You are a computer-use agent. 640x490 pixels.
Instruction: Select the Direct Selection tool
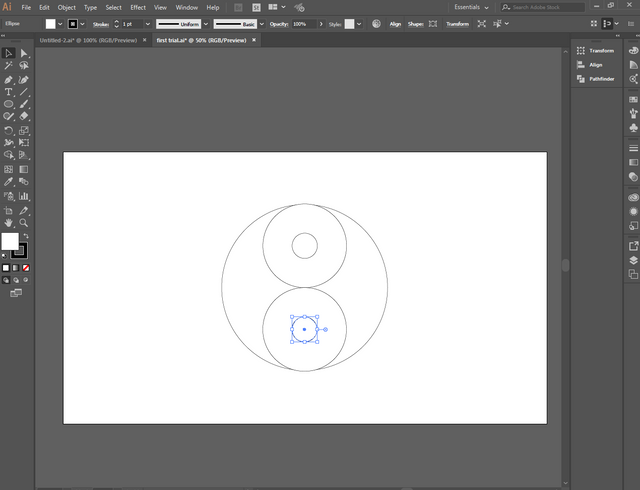pos(24,53)
